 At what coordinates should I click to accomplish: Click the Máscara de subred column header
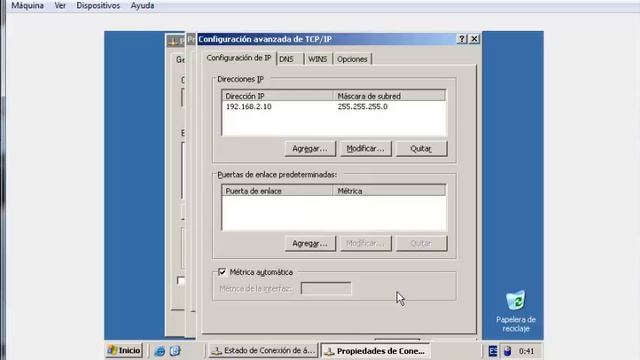(x=389, y=96)
